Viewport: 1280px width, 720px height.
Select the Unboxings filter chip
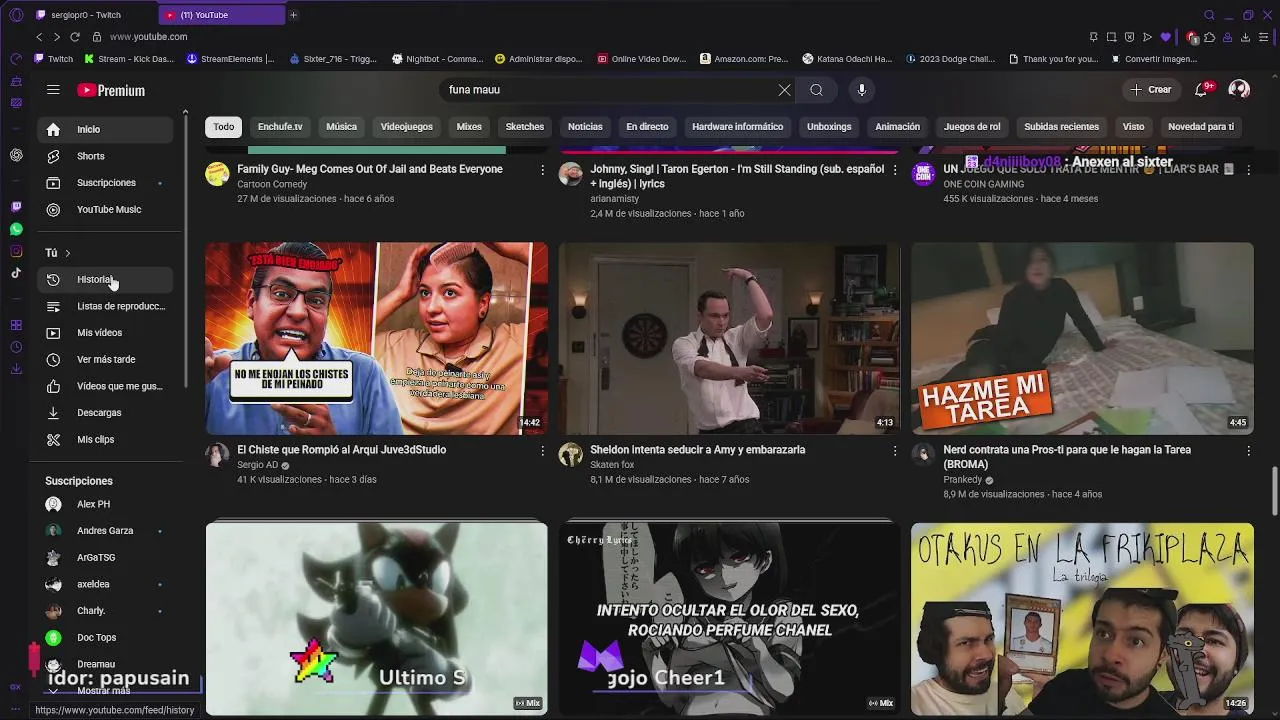pos(829,127)
